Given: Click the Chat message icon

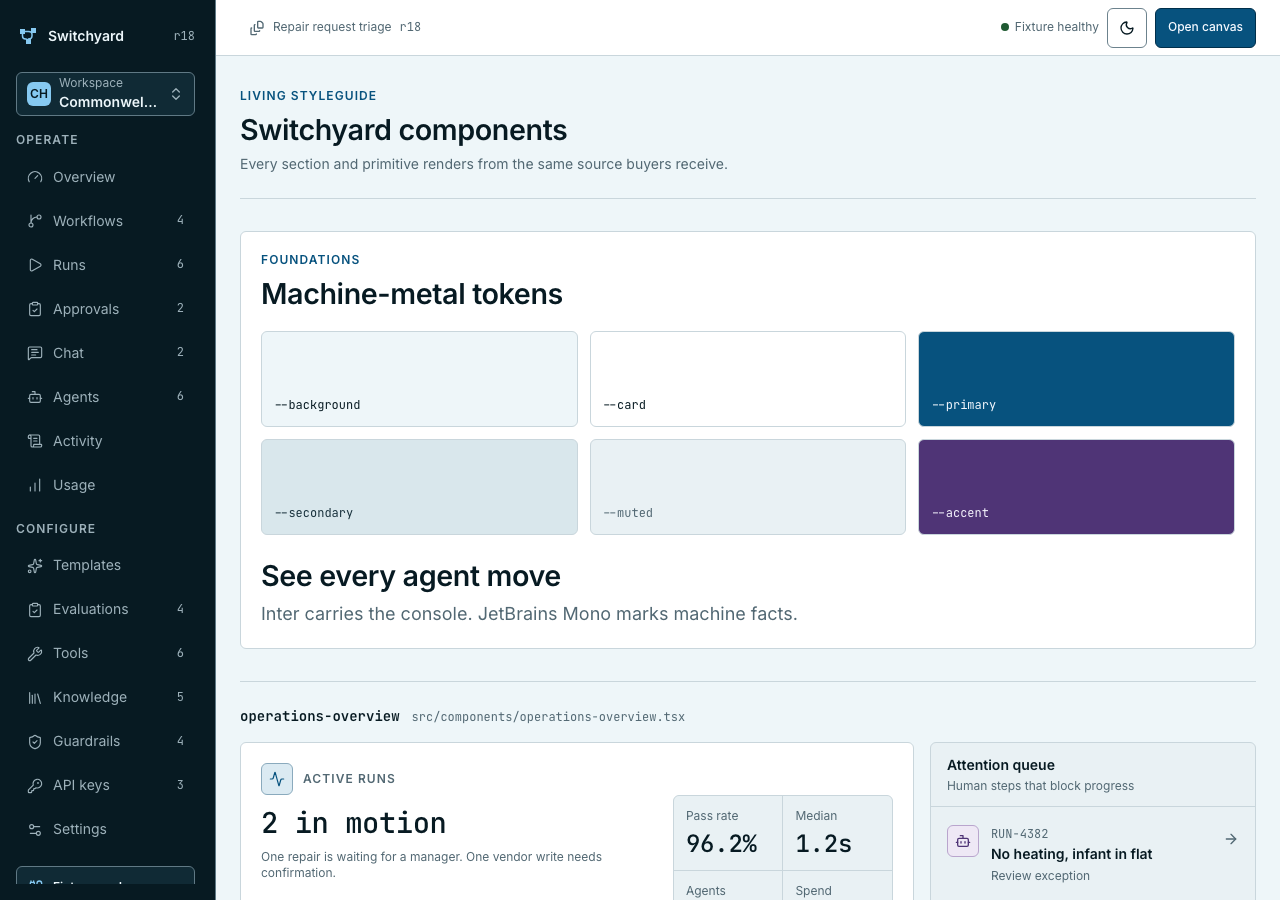Looking at the screenshot, I should (x=35, y=353).
